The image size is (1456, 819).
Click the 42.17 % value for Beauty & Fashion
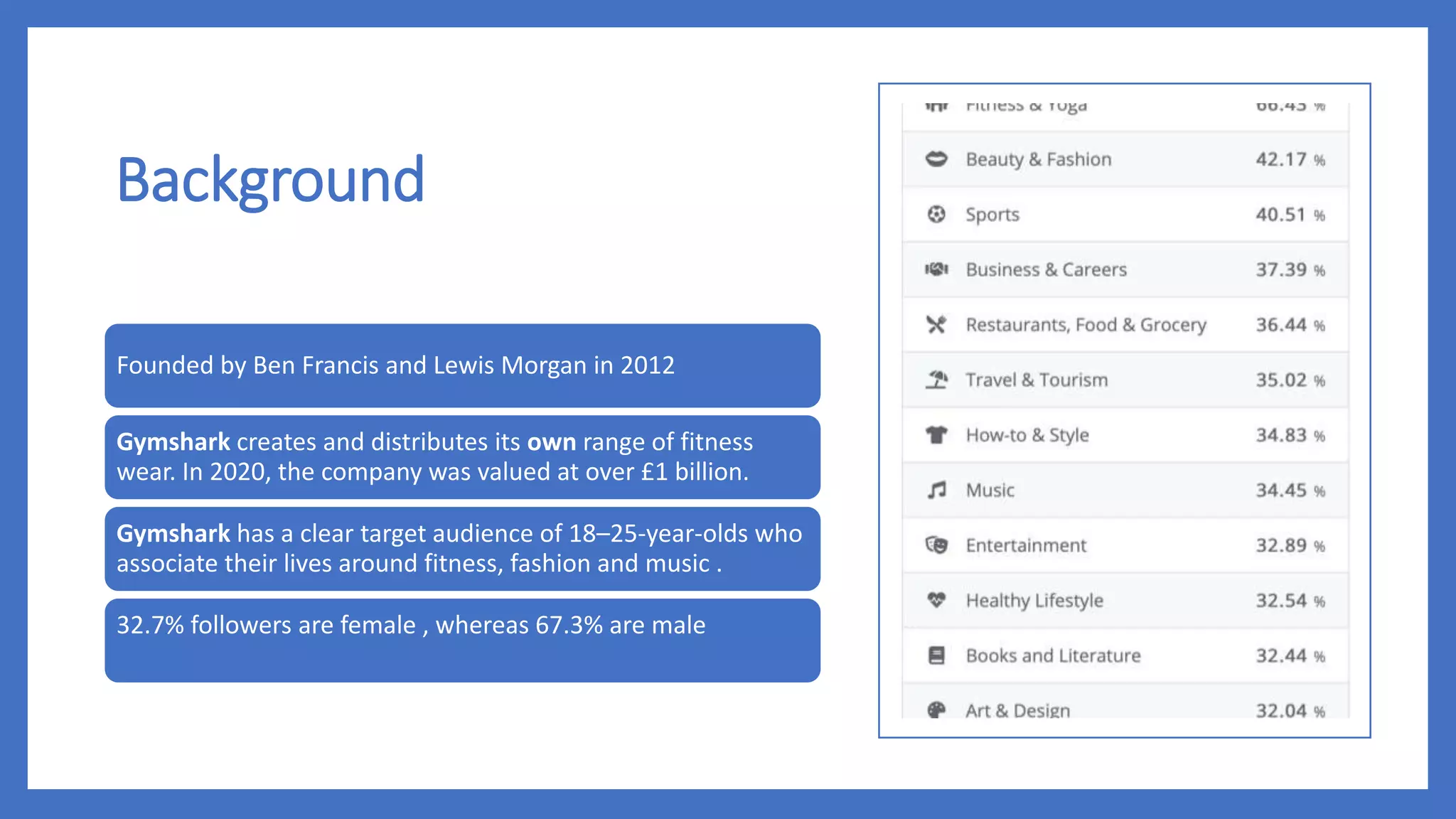[1290, 159]
